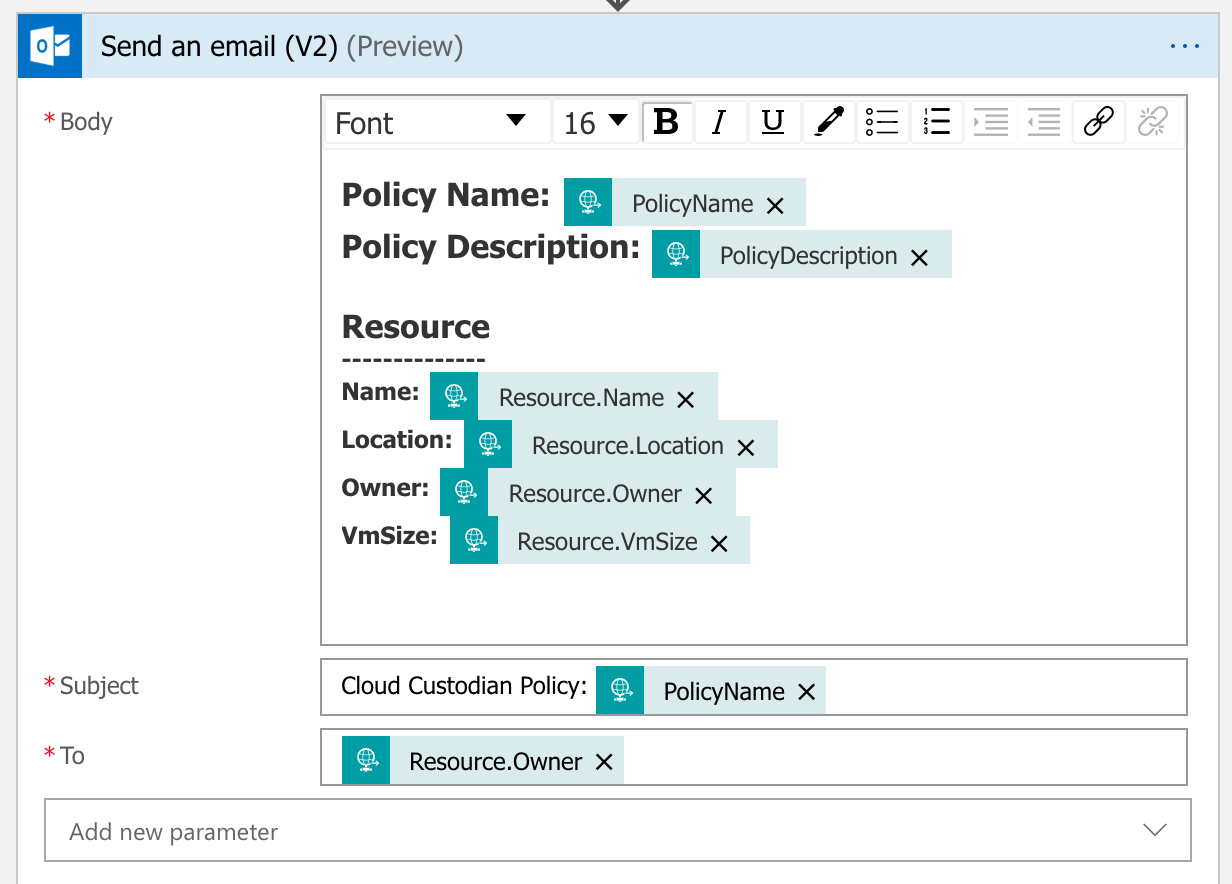Remove the Resource.Location token
Screen dimensions: 1232x884
[x=745, y=448]
